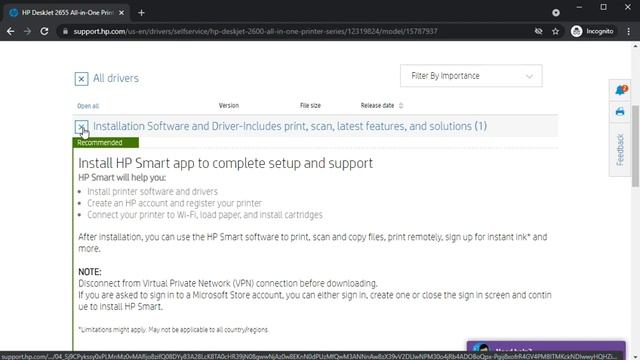
Task: Click the address bar URL
Action: (x=255, y=31)
